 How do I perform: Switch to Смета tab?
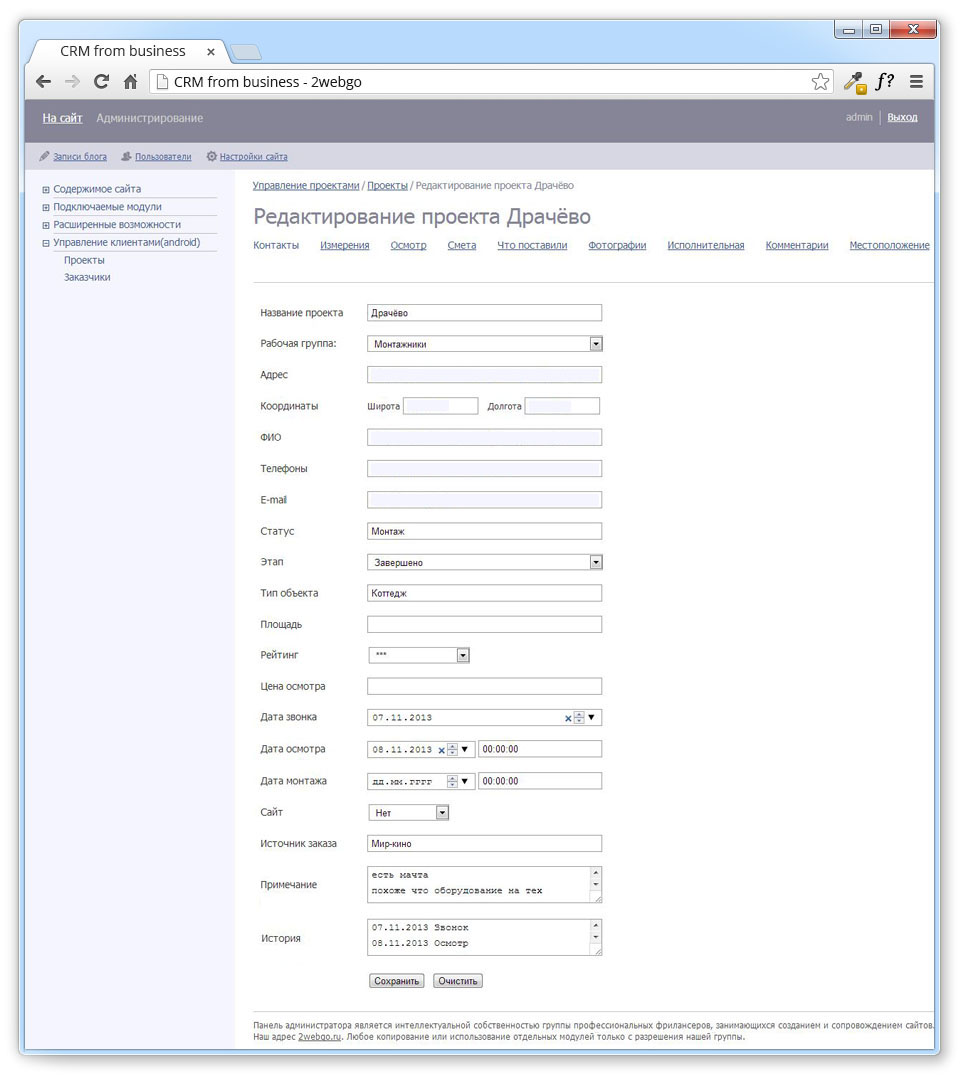pos(462,246)
